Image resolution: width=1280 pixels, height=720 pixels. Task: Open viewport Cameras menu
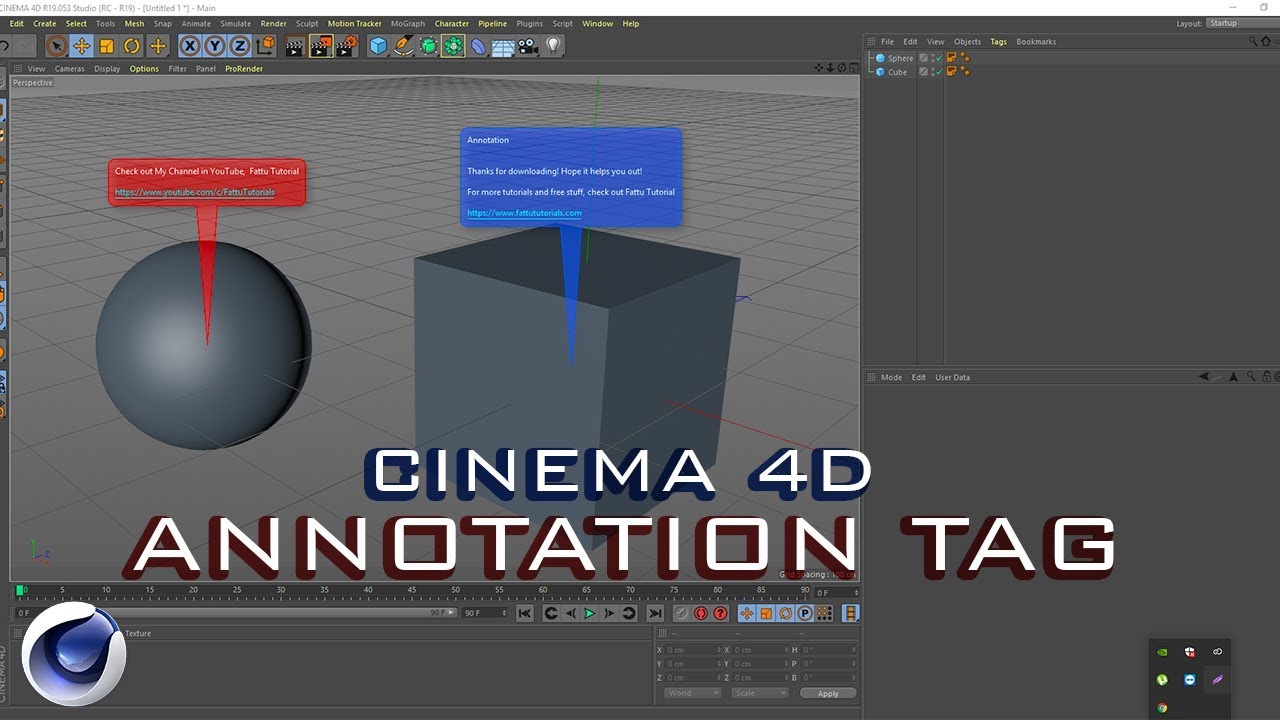pyautogui.click(x=70, y=69)
